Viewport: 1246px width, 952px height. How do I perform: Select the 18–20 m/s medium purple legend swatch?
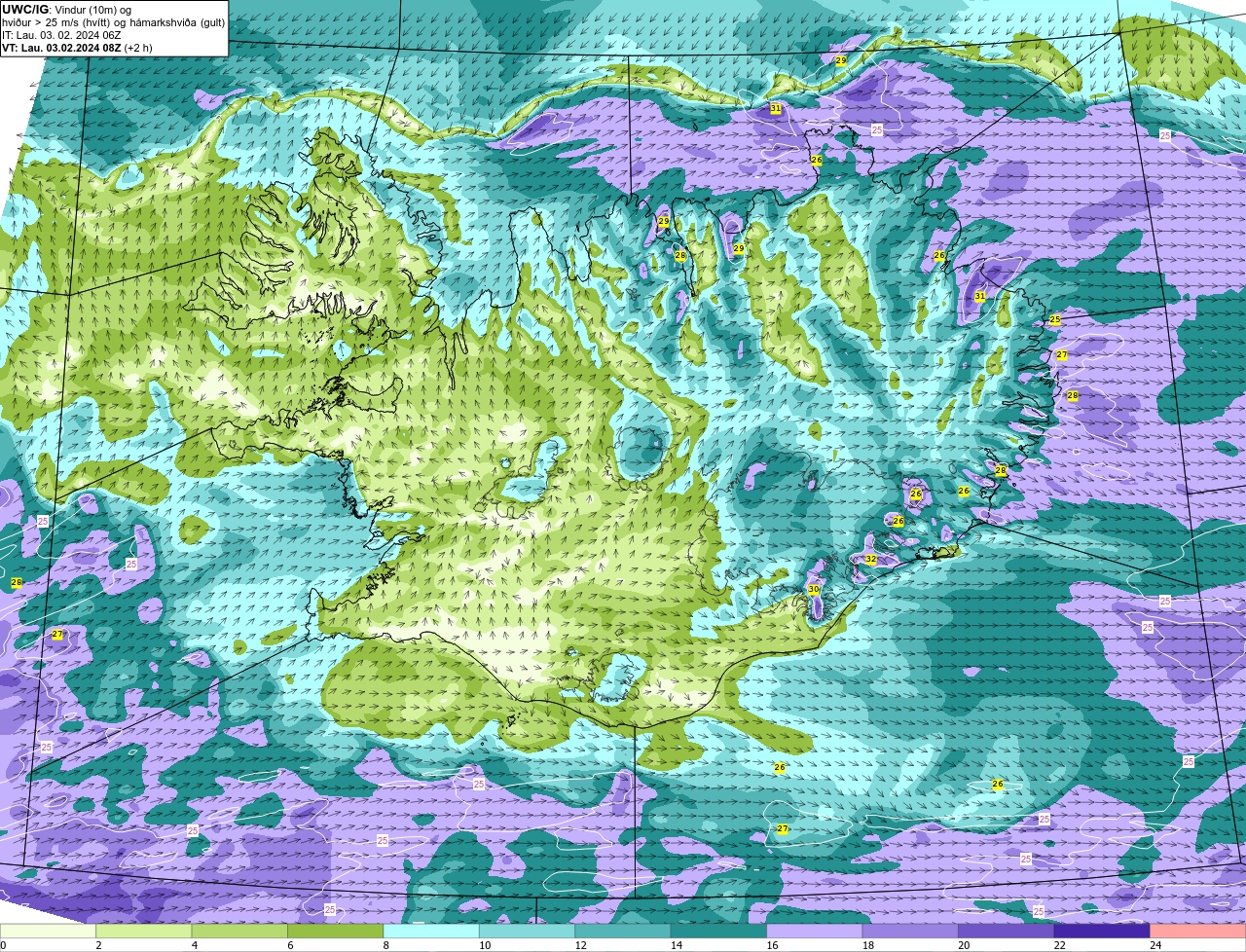click(911, 932)
